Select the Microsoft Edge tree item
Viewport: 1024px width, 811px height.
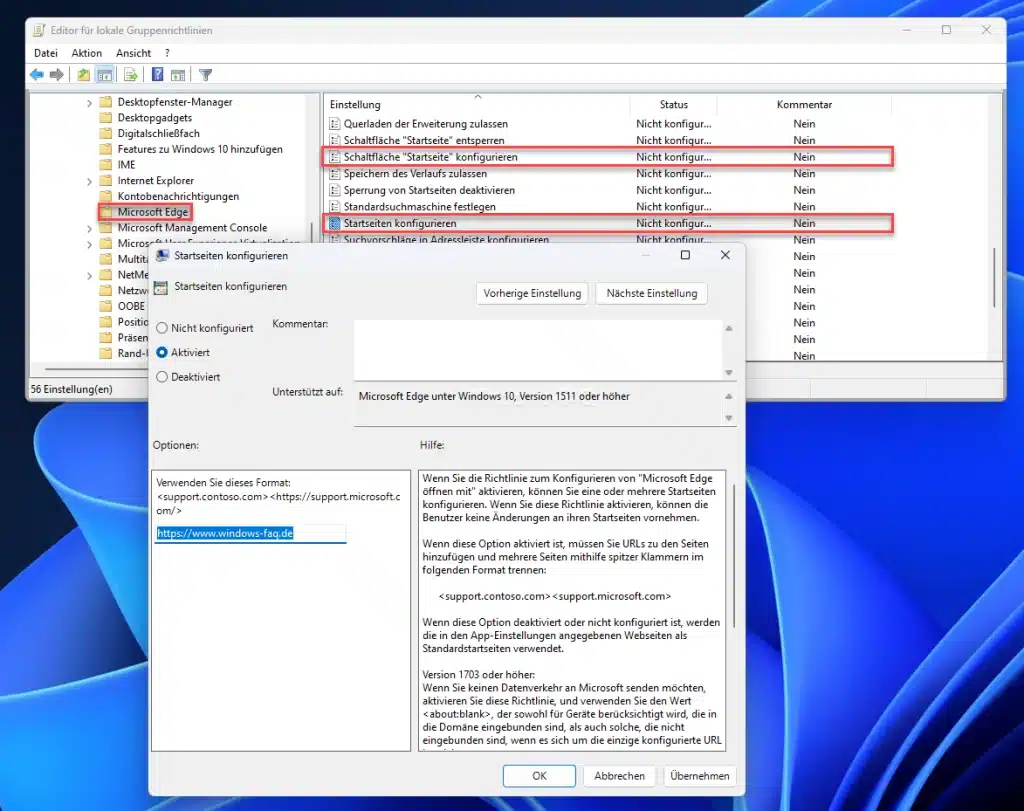click(152, 212)
